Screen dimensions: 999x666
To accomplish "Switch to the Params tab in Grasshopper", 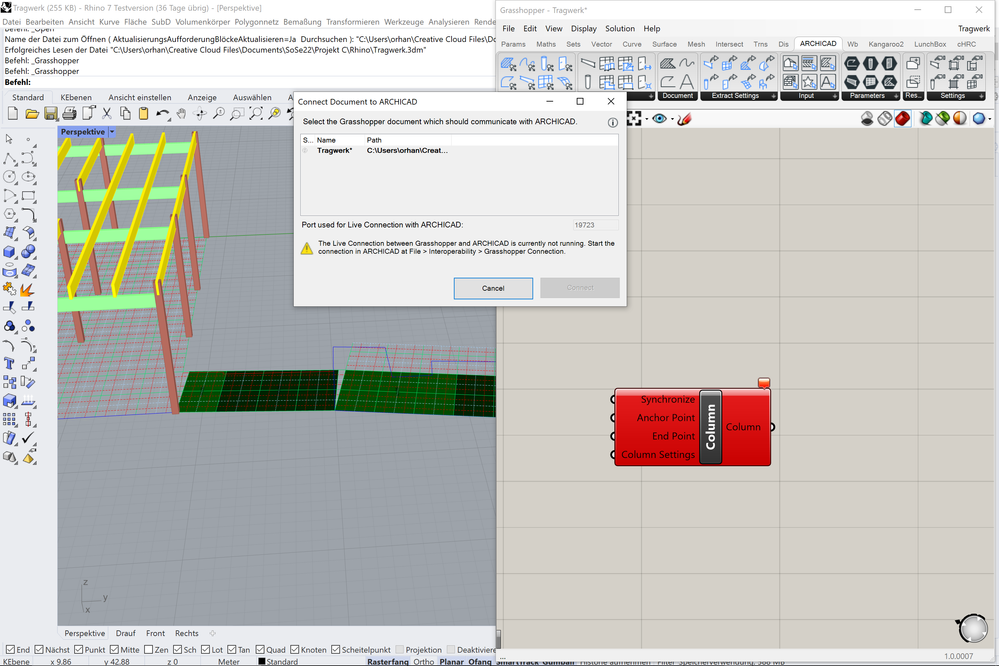I will 513,44.
